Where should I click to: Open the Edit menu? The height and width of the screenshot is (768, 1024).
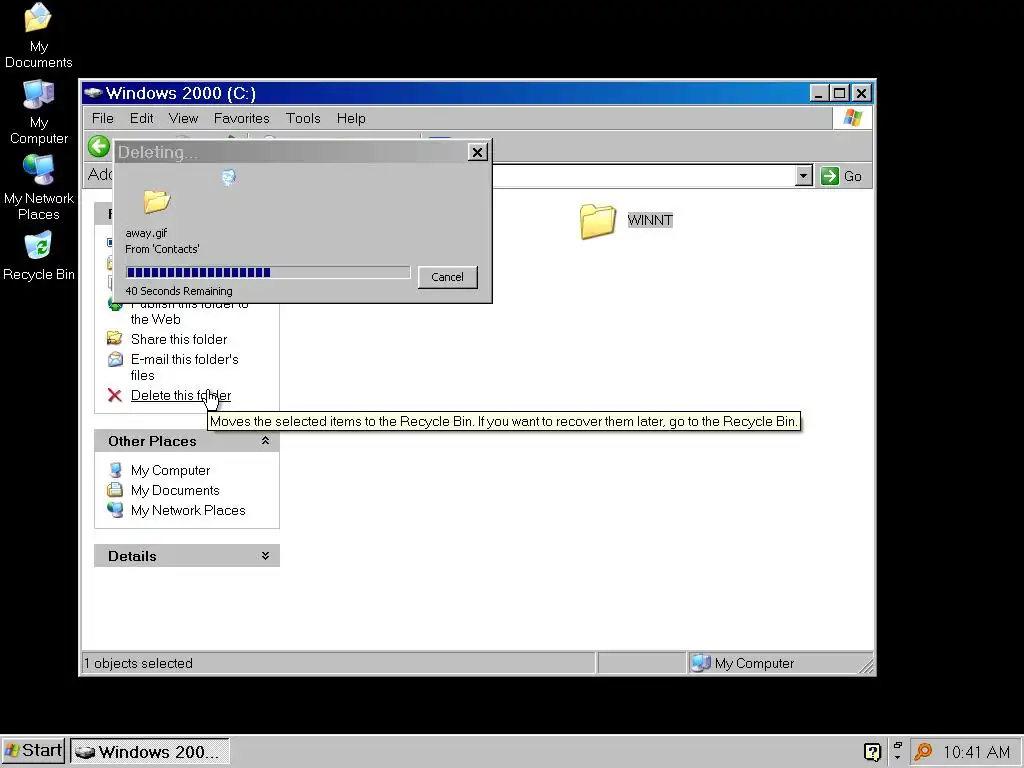(x=141, y=118)
